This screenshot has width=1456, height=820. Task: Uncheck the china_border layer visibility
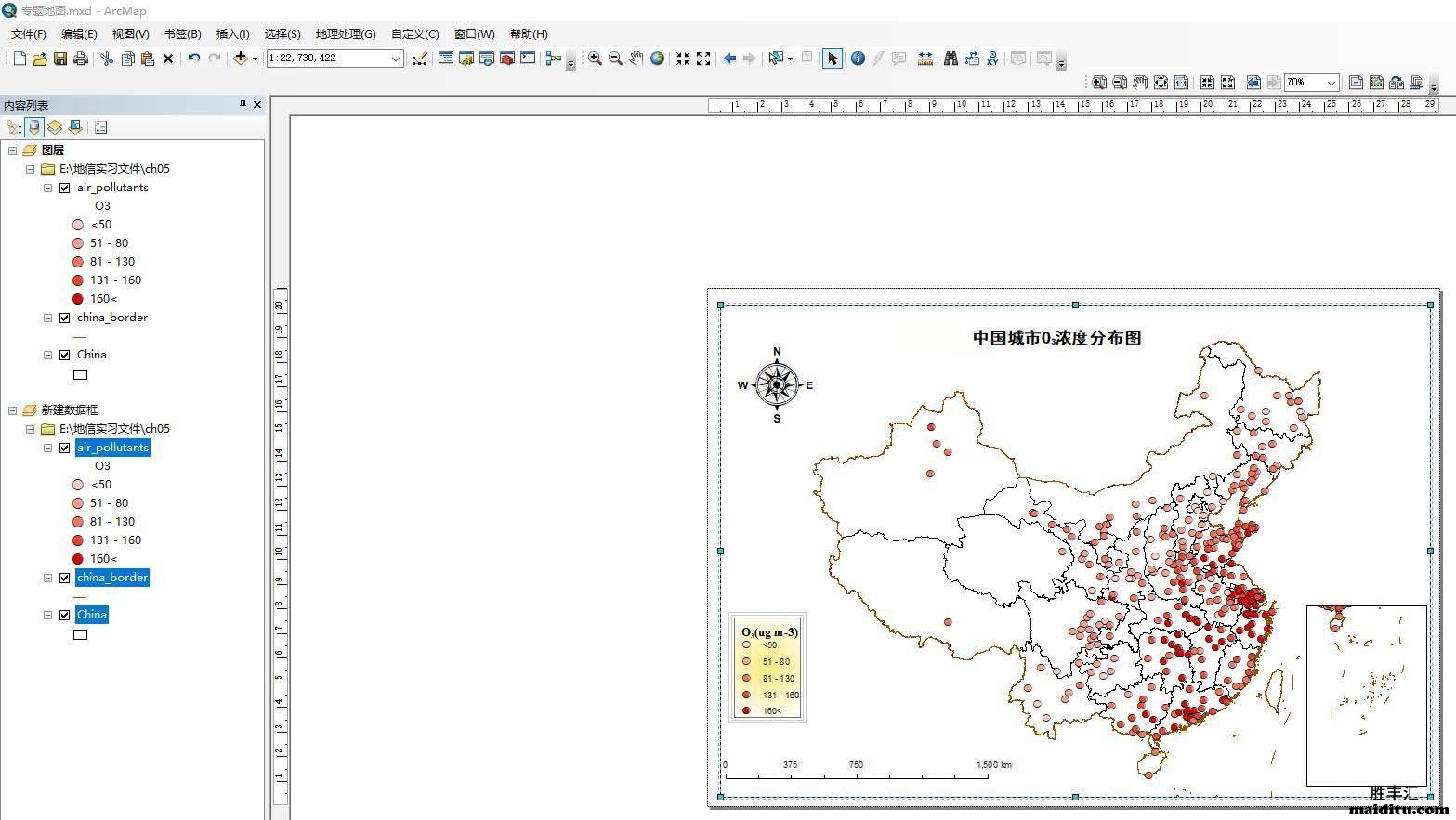pyautogui.click(x=65, y=317)
